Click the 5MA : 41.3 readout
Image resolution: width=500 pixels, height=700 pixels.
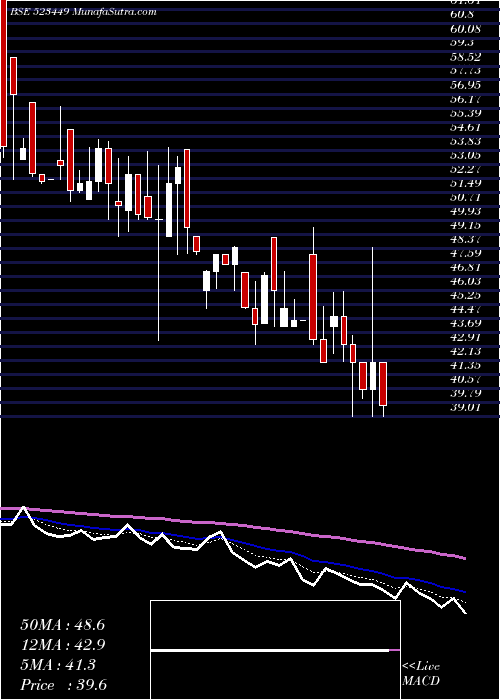[58, 665]
